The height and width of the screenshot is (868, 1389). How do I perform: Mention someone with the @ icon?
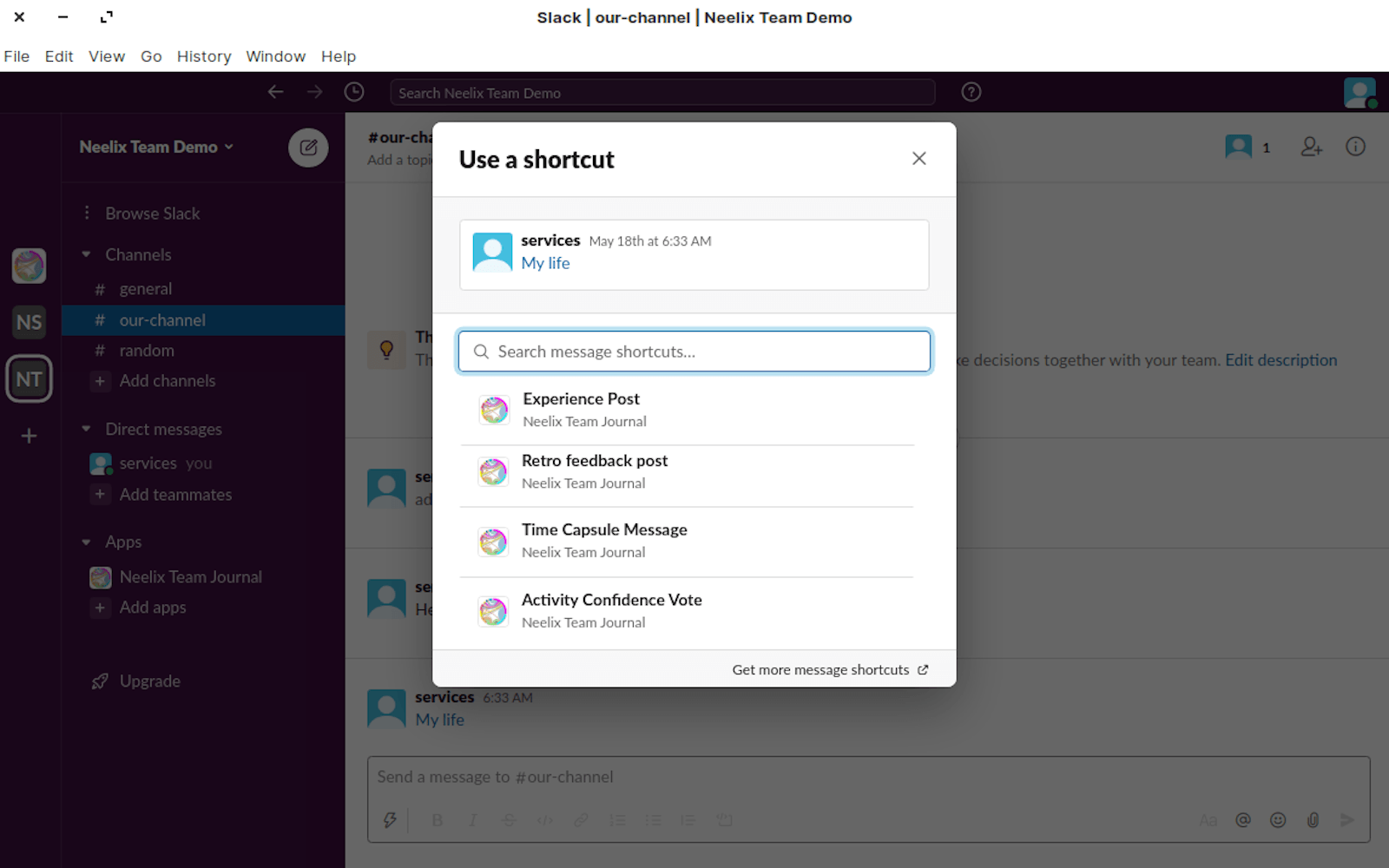1243,820
